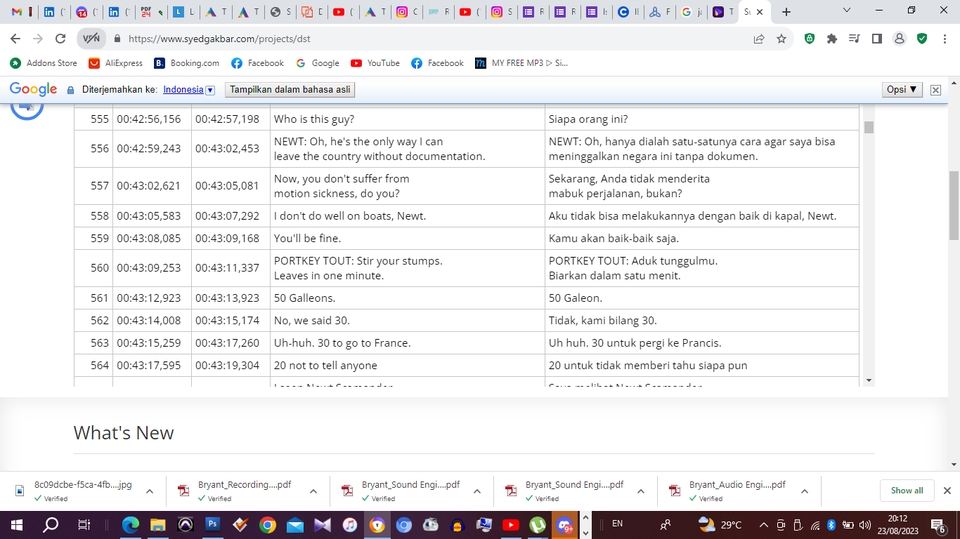Open the search tabs chevron
The image size is (960, 539).
[847, 10]
